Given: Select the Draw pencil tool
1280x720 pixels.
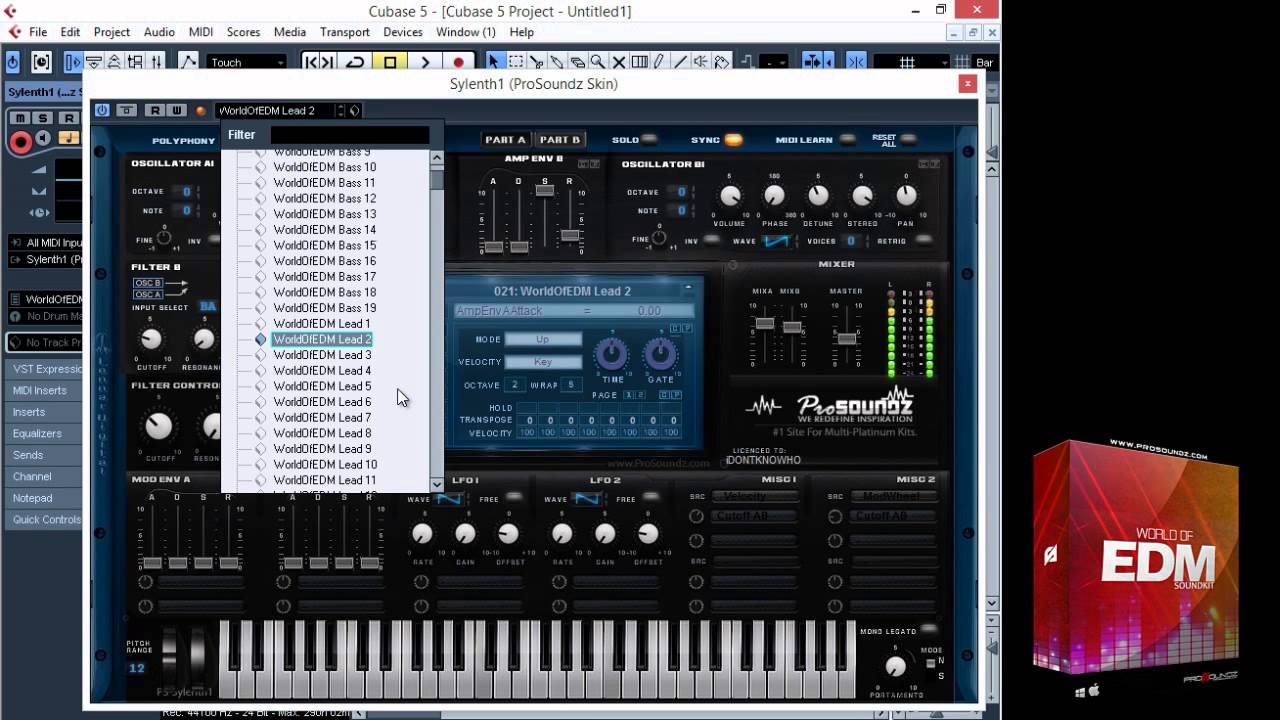Looking at the screenshot, I should [657, 62].
